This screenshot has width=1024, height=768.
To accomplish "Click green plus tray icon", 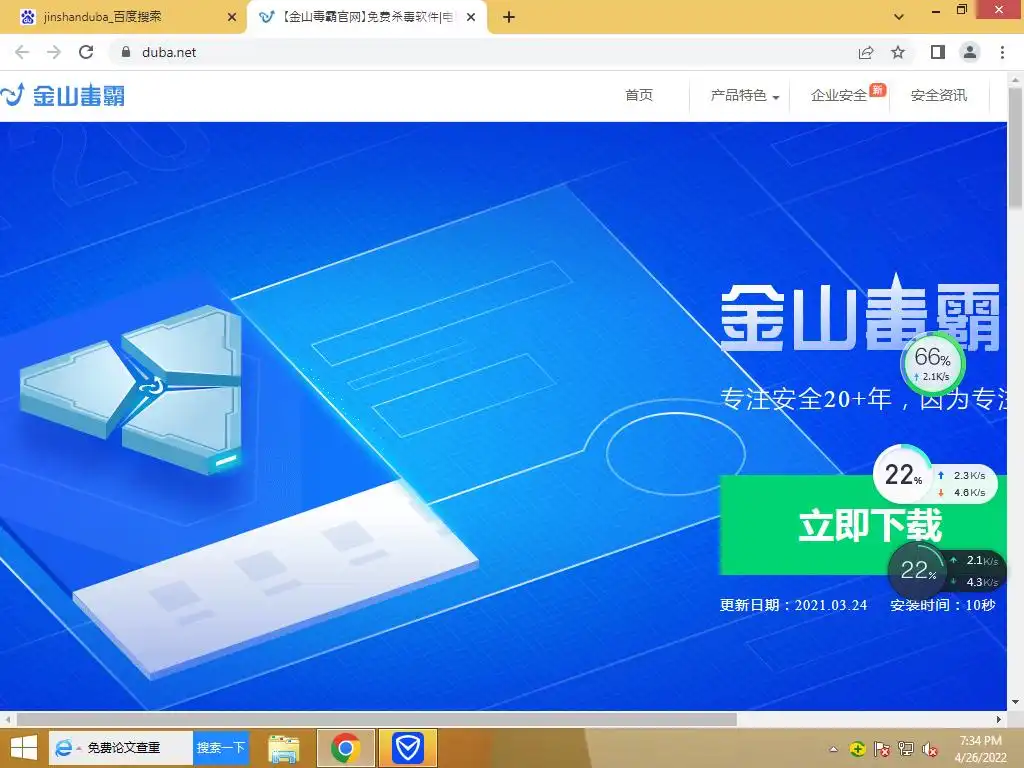I will tap(858, 749).
